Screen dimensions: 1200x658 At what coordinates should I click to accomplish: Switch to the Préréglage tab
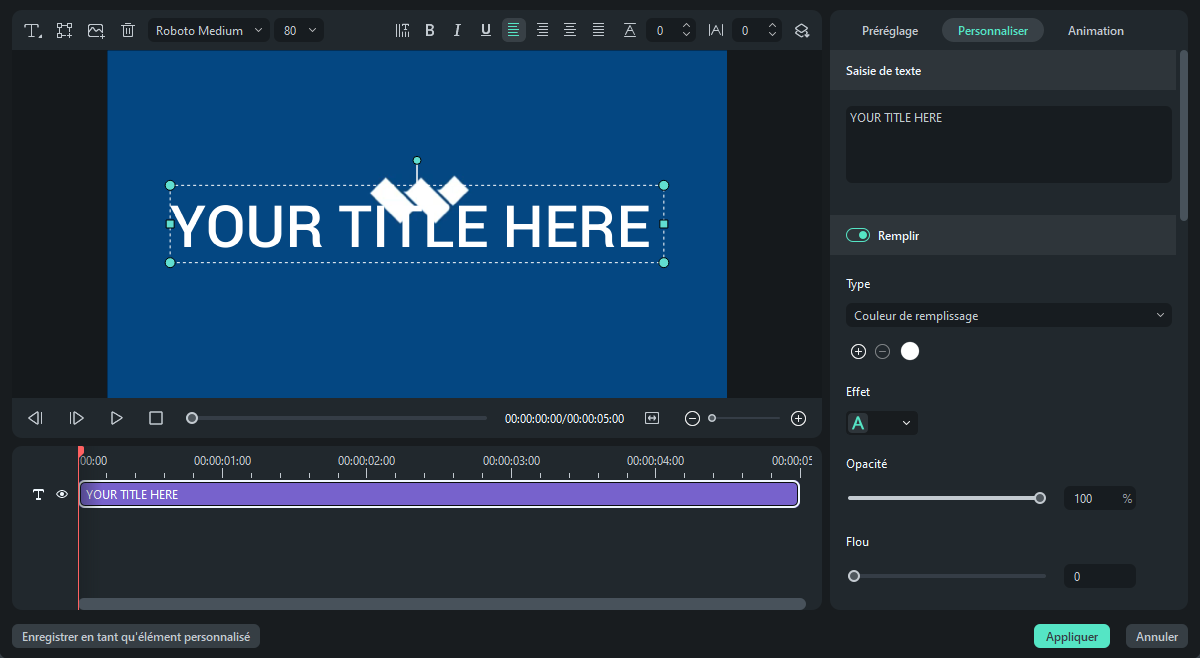pos(890,30)
